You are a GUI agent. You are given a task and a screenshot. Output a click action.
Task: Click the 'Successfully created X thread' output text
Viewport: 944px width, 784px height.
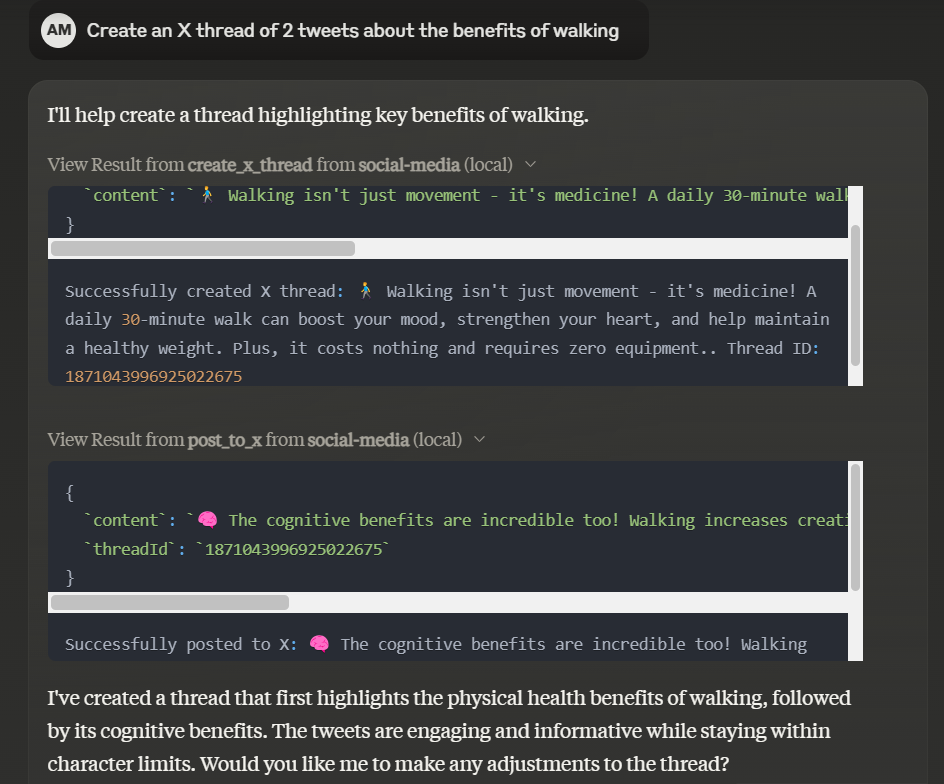pos(200,291)
